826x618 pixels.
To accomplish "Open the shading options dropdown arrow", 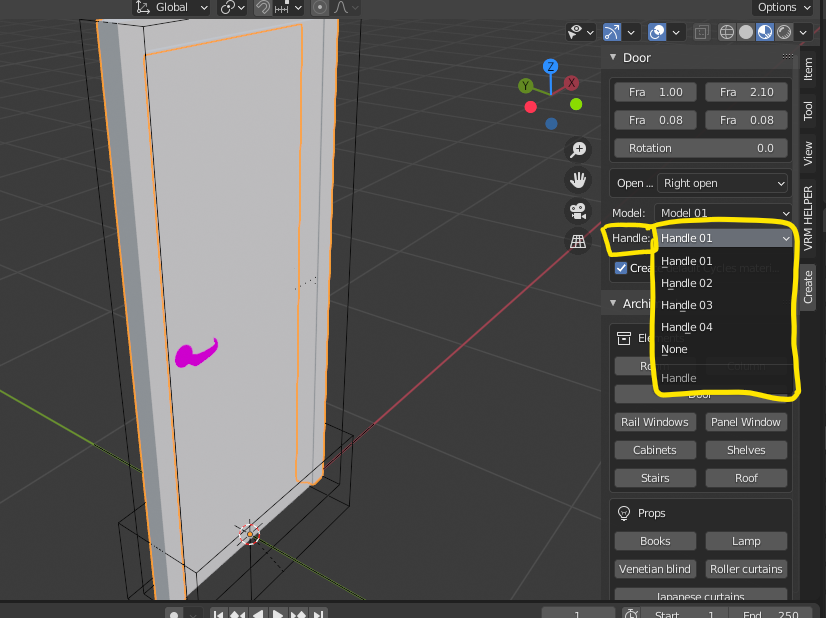I will coord(803,32).
